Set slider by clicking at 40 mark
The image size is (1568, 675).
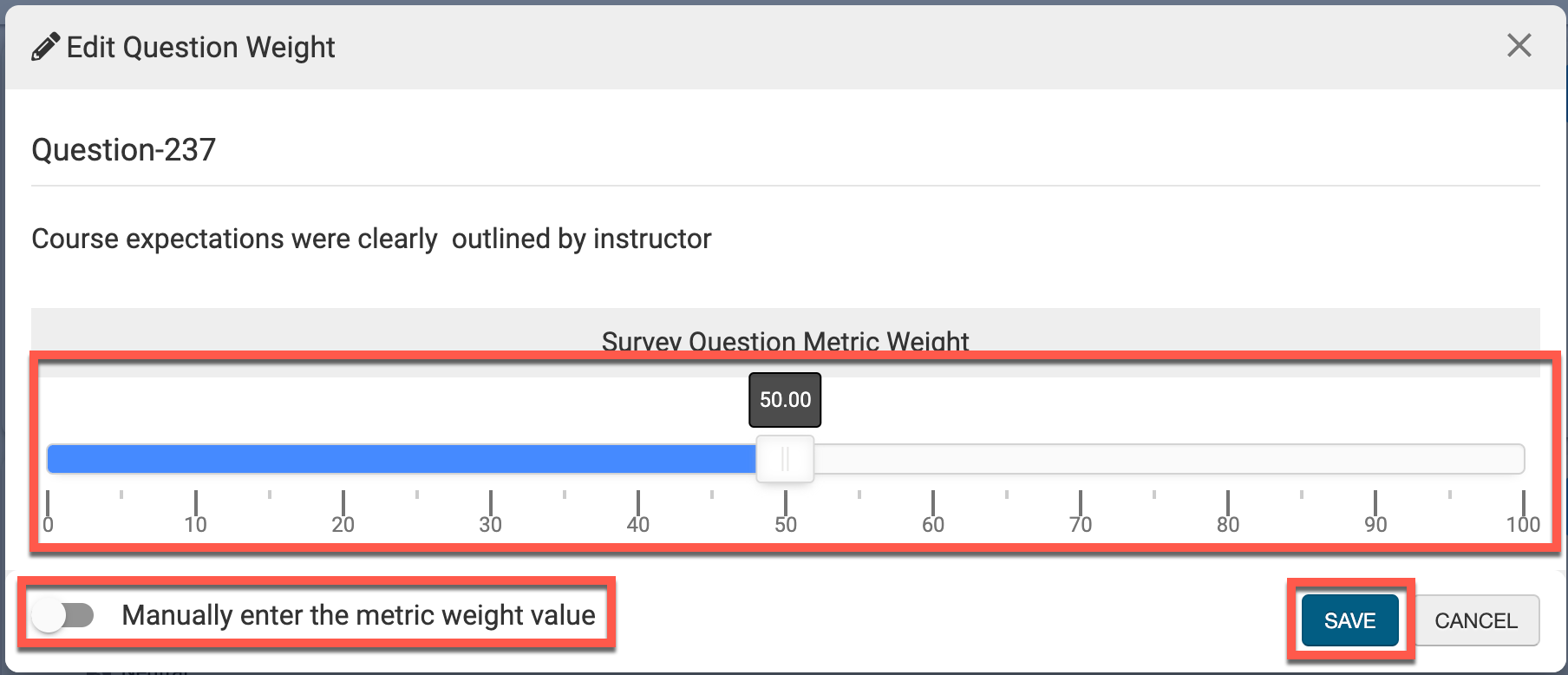pyautogui.click(x=638, y=459)
